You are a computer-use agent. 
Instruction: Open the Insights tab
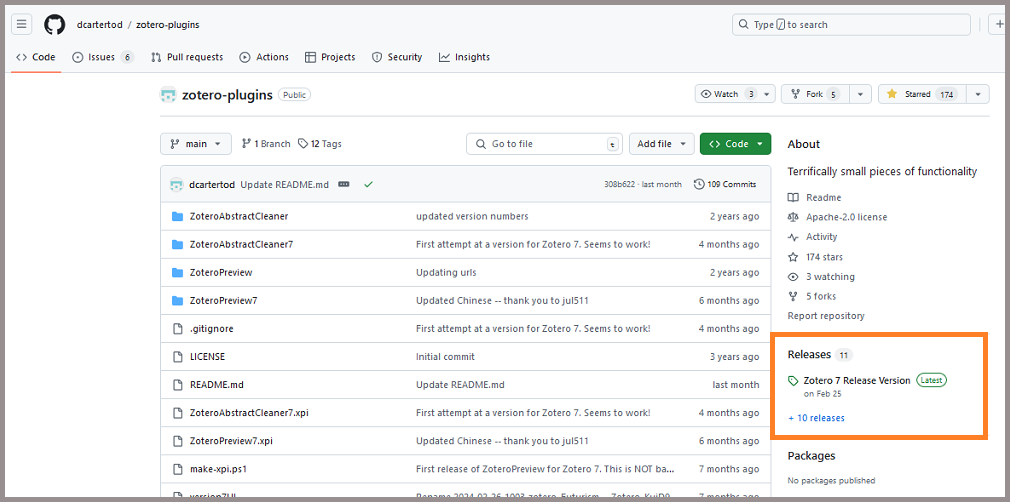click(464, 57)
